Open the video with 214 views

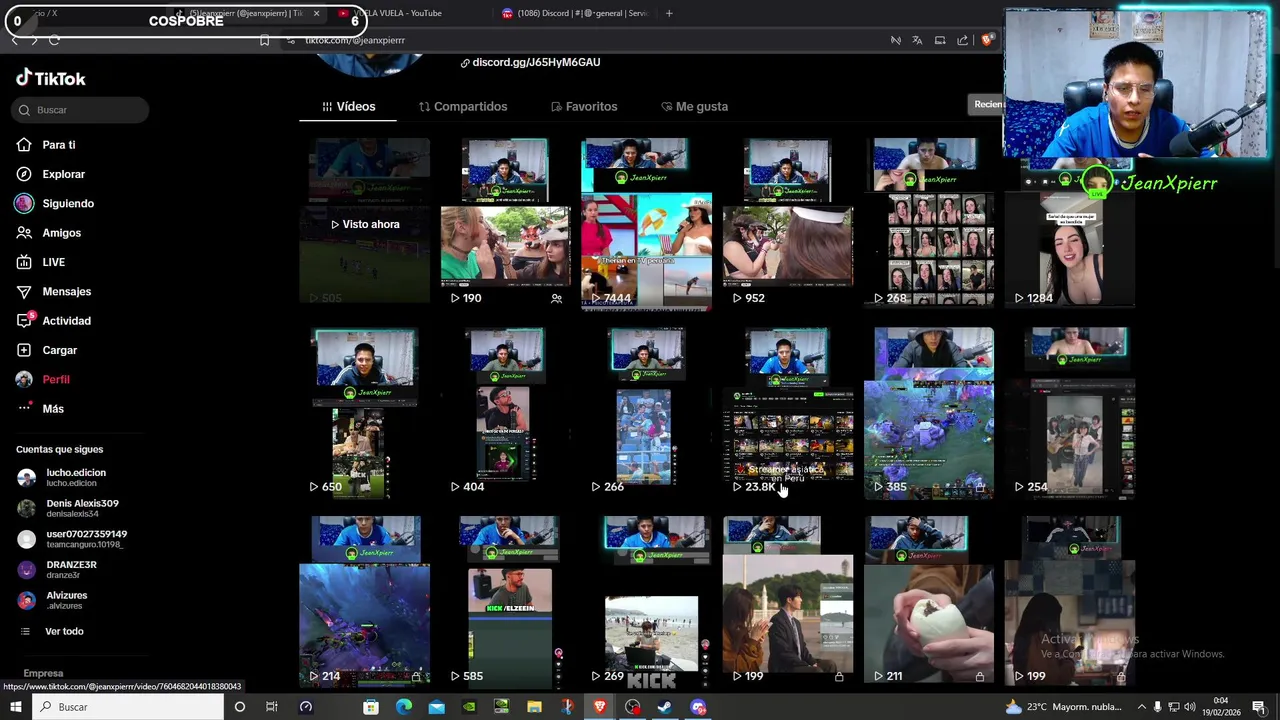[x=364, y=601]
